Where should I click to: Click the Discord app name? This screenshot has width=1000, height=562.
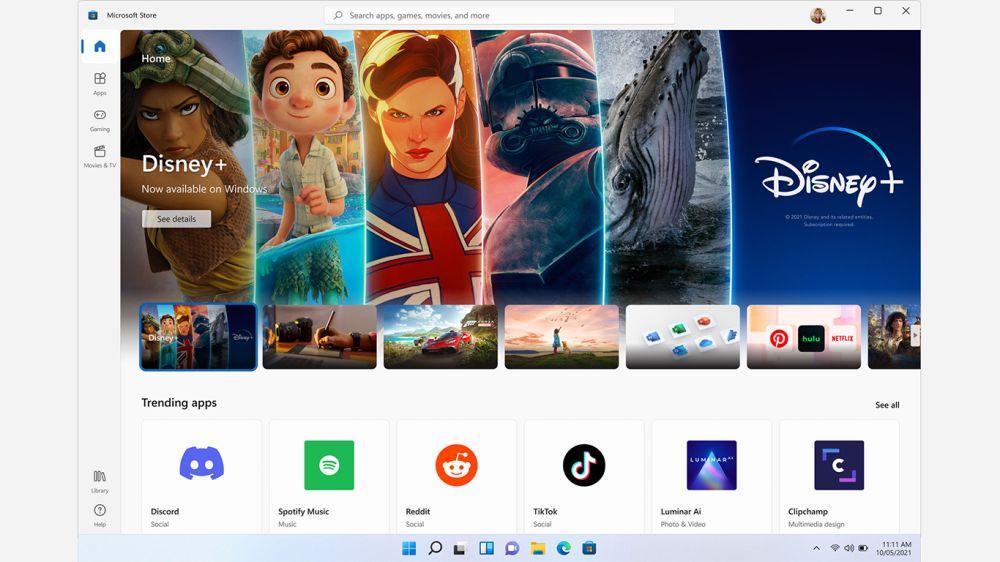click(165, 512)
